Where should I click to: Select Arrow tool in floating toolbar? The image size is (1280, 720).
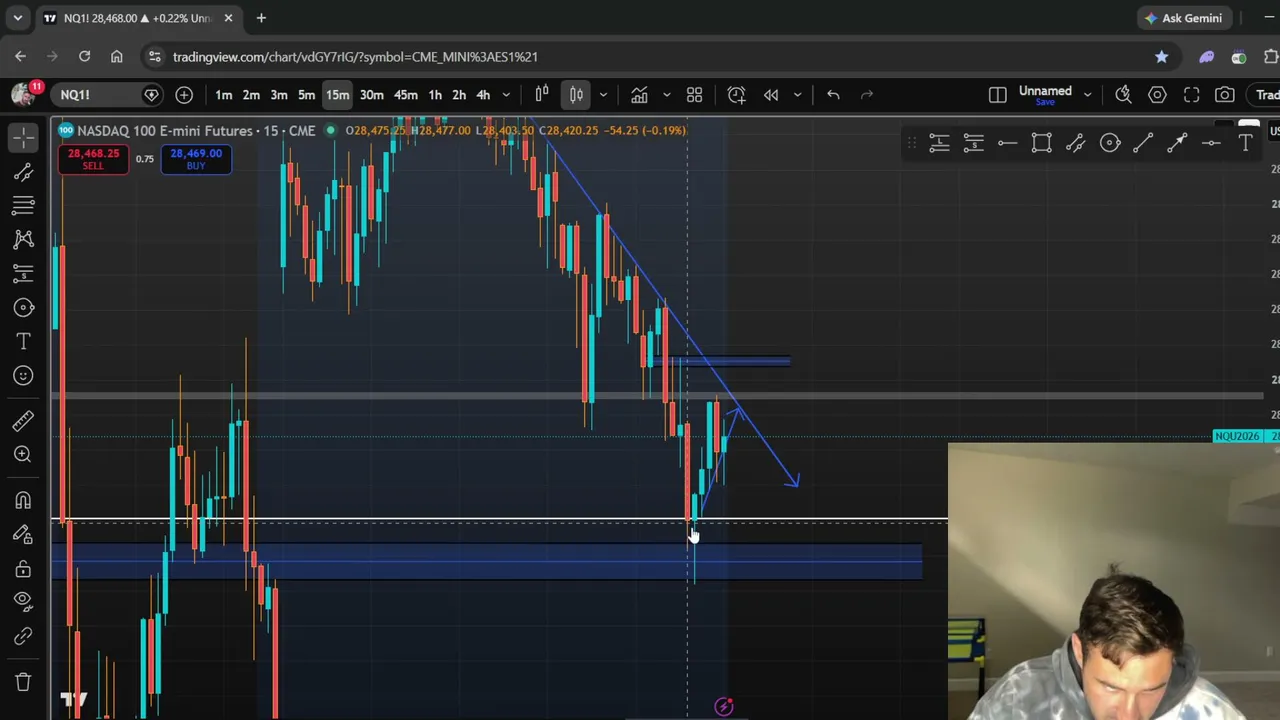coord(1177,144)
